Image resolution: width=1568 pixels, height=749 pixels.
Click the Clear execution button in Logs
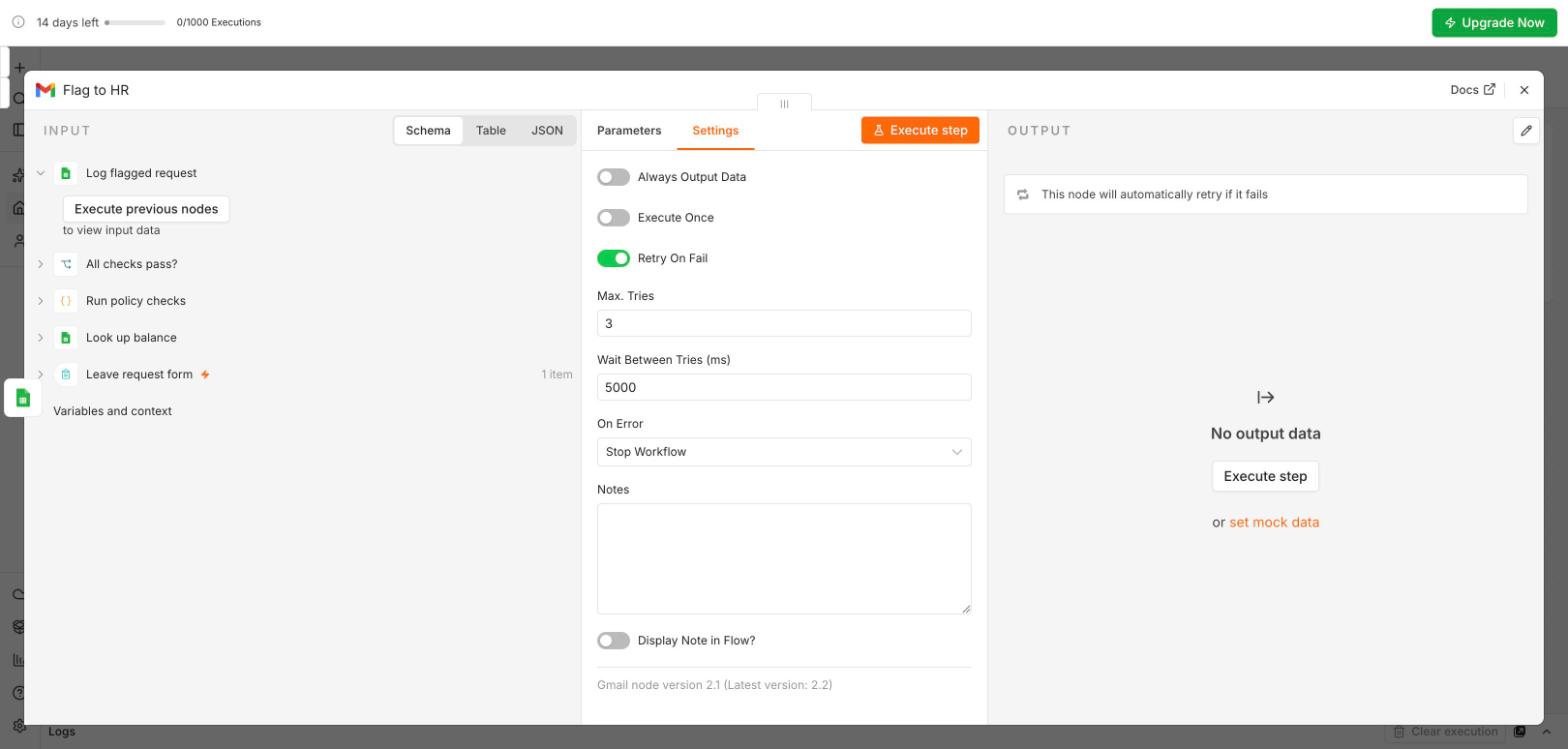coord(1445,732)
